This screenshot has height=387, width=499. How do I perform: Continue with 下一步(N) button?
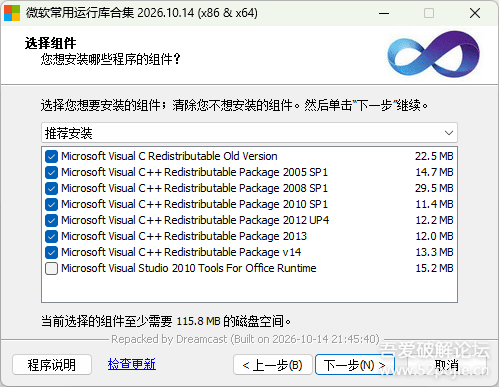tap(355, 365)
